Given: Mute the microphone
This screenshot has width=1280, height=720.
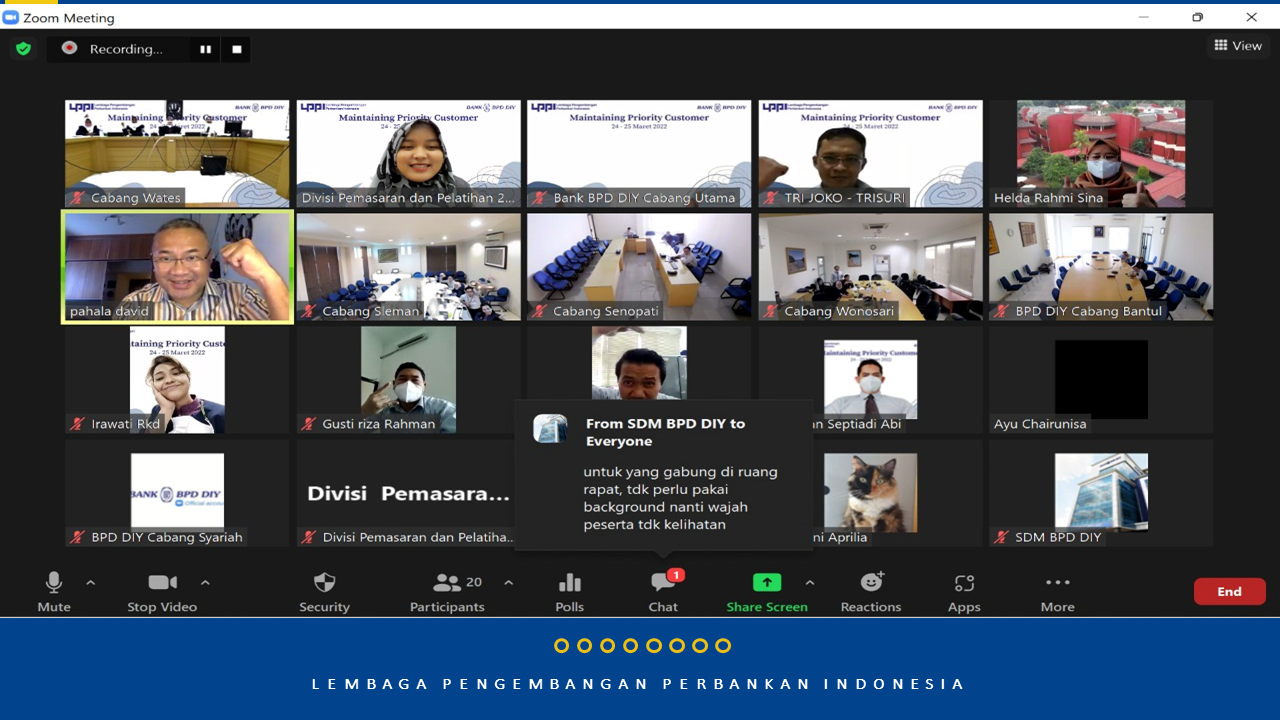Looking at the screenshot, I should tap(54, 592).
